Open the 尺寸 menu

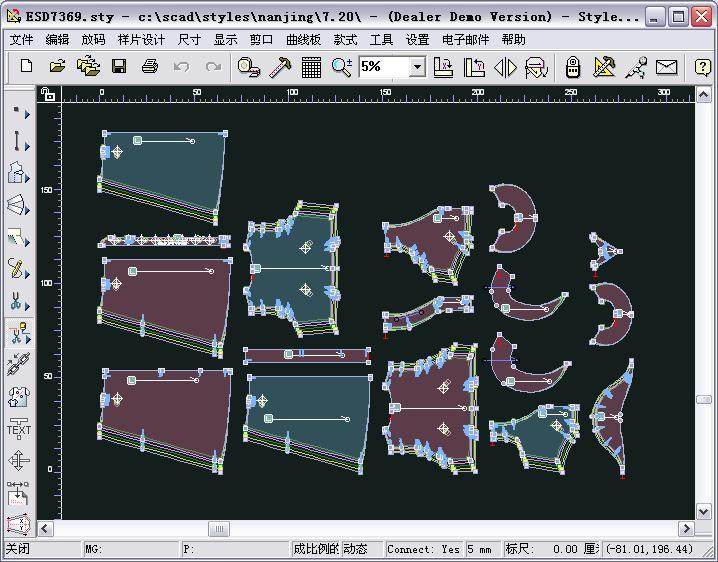[x=190, y=40]
